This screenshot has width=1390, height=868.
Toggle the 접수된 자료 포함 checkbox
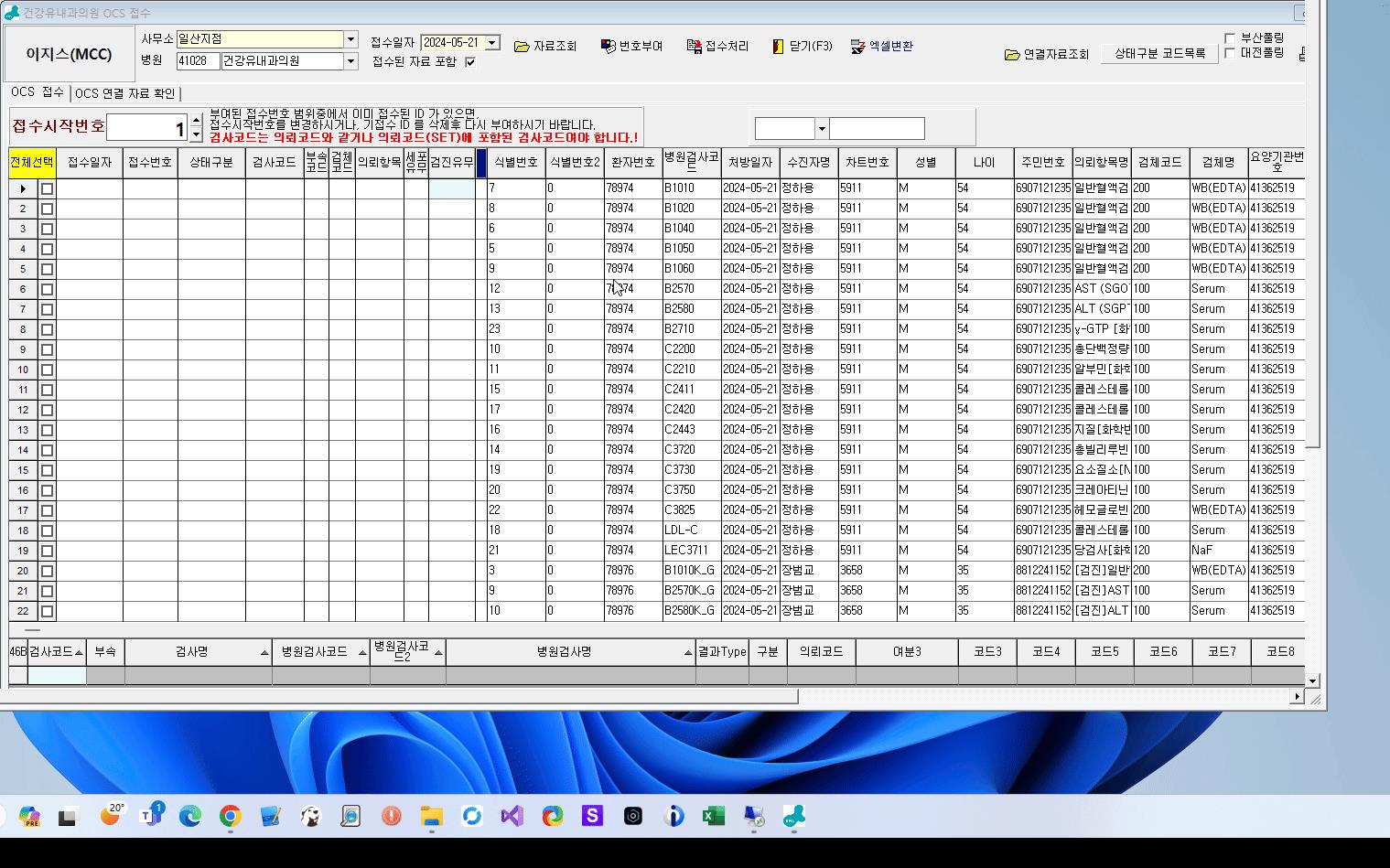click(x=470, y=62)
